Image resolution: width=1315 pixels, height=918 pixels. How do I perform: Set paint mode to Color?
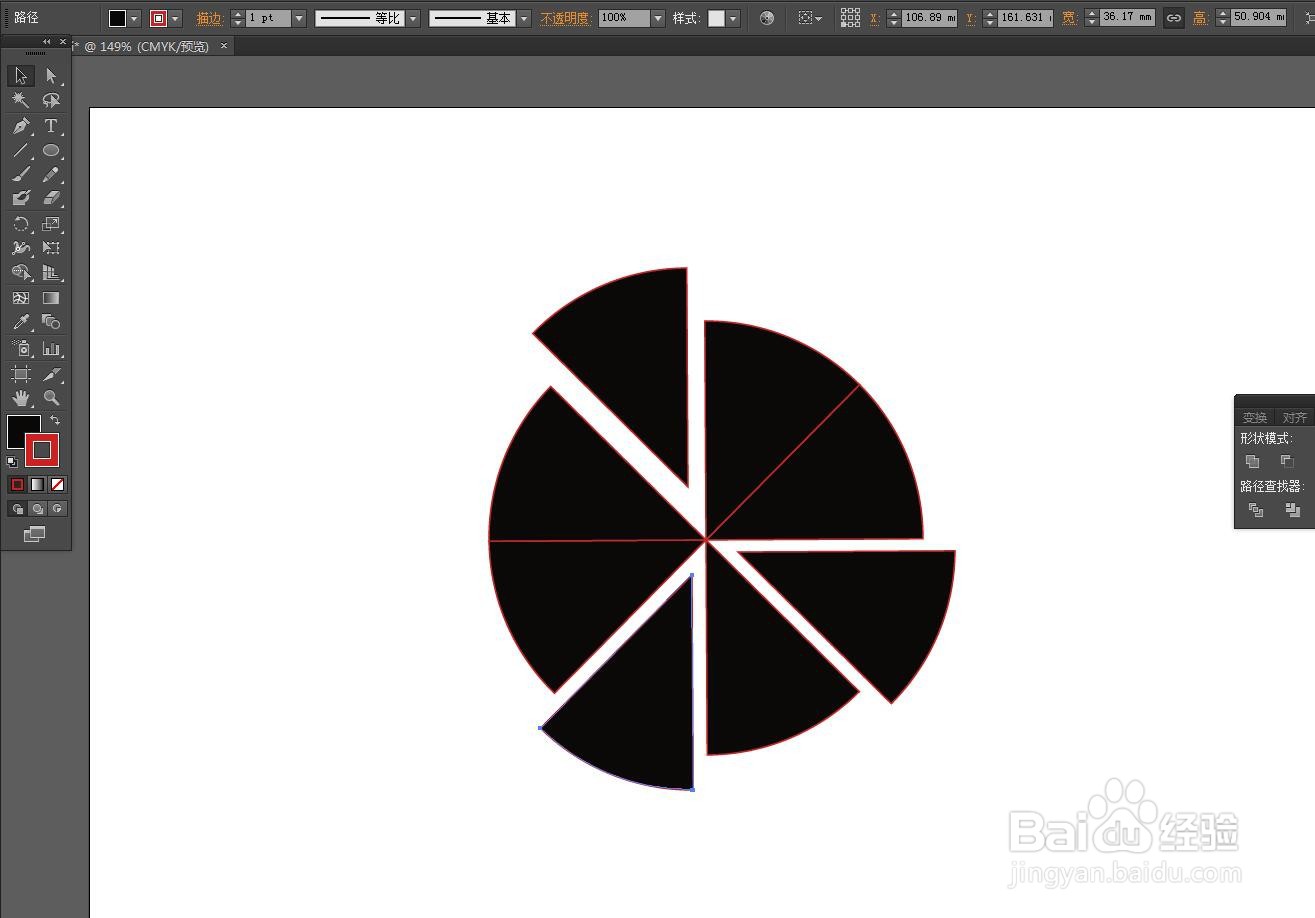coord(17,485)
